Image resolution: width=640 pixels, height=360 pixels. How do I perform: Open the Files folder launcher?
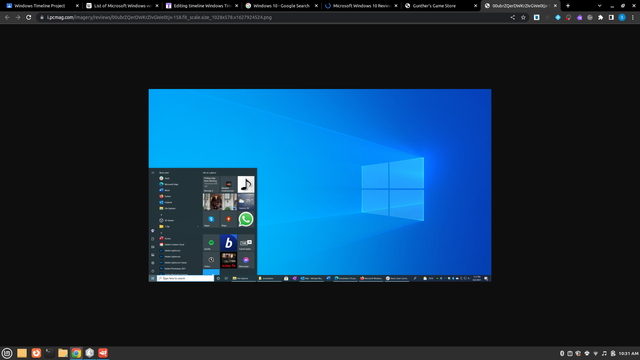point(63,353)
